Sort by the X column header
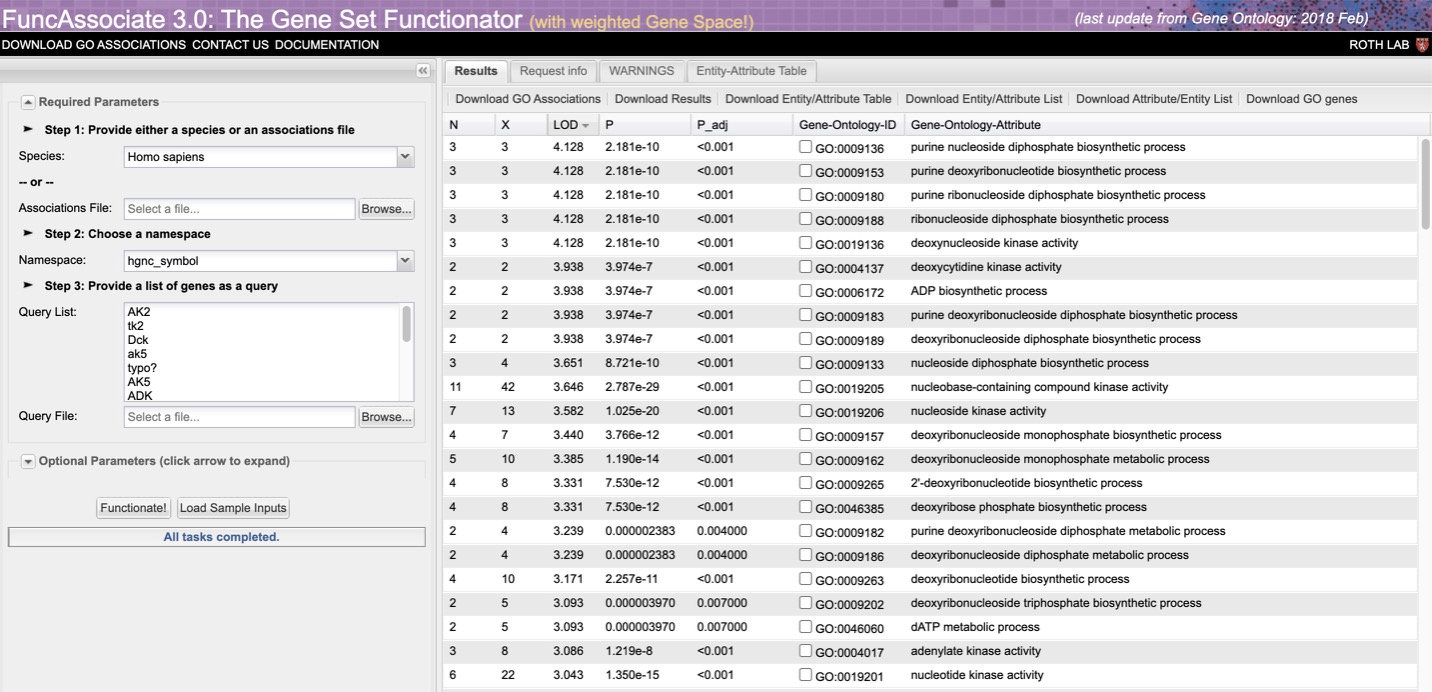The image size is (1432, 692). coord(521,125)
